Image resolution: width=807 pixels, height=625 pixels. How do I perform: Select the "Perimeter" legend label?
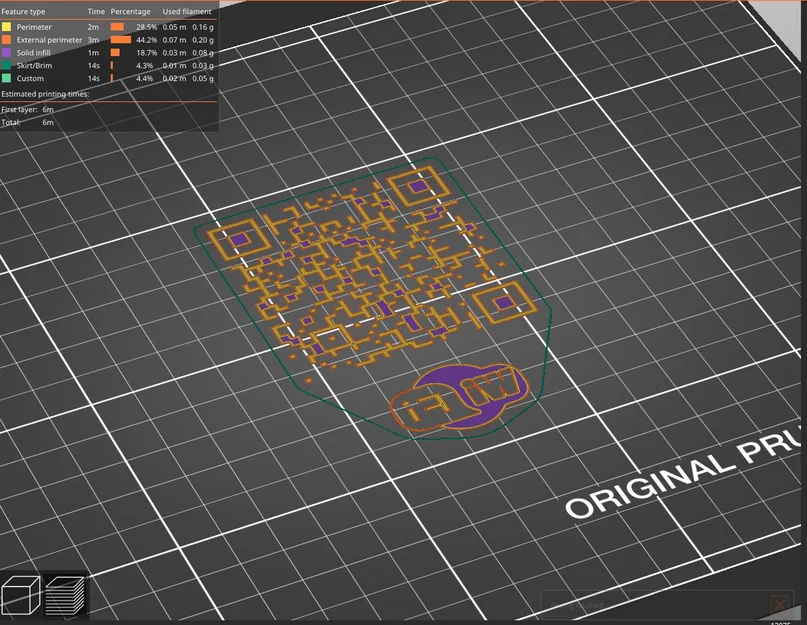click(x=34, y=27)
